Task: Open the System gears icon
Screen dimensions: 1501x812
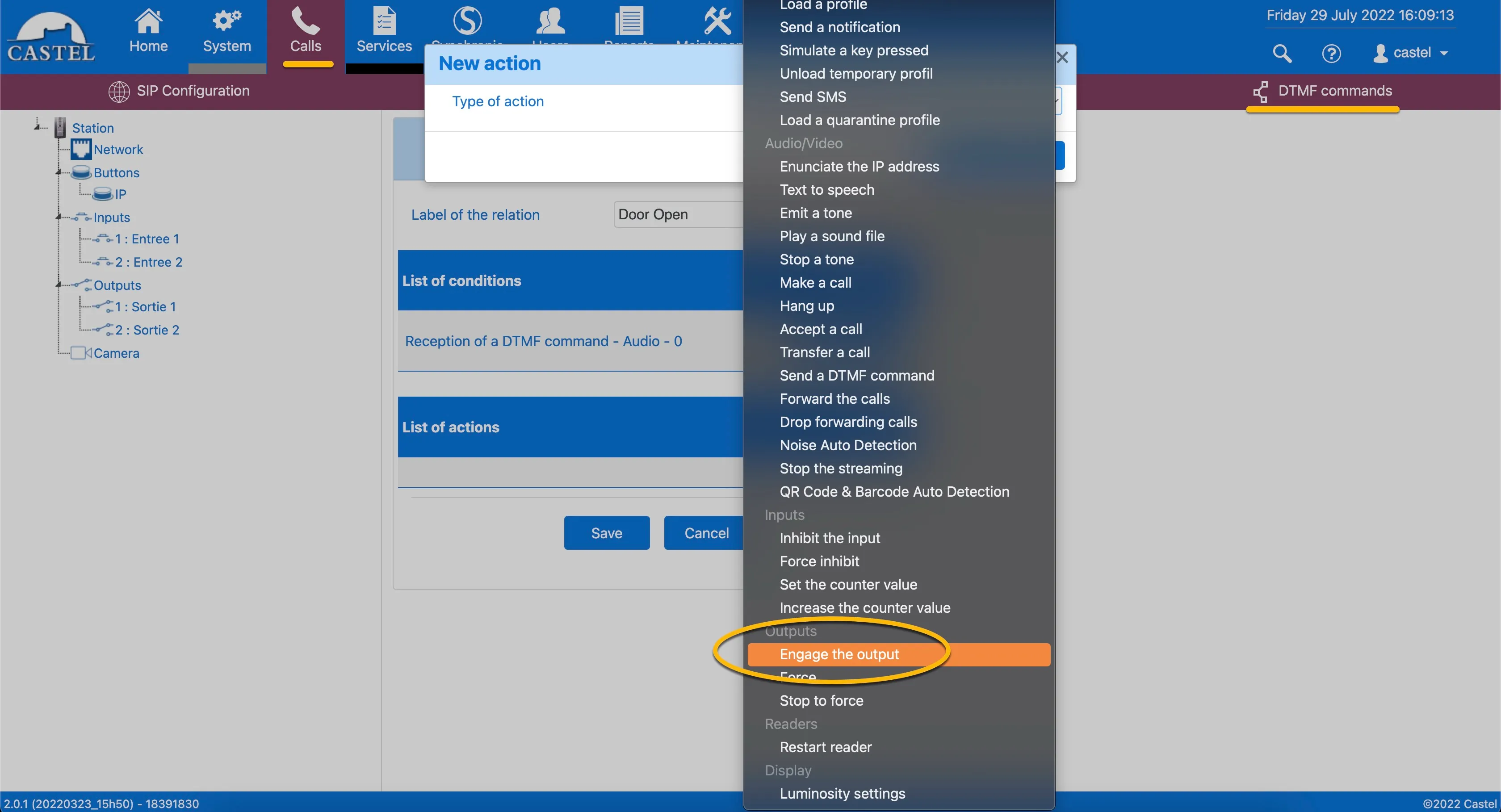Action: click(x=226, y=21)
